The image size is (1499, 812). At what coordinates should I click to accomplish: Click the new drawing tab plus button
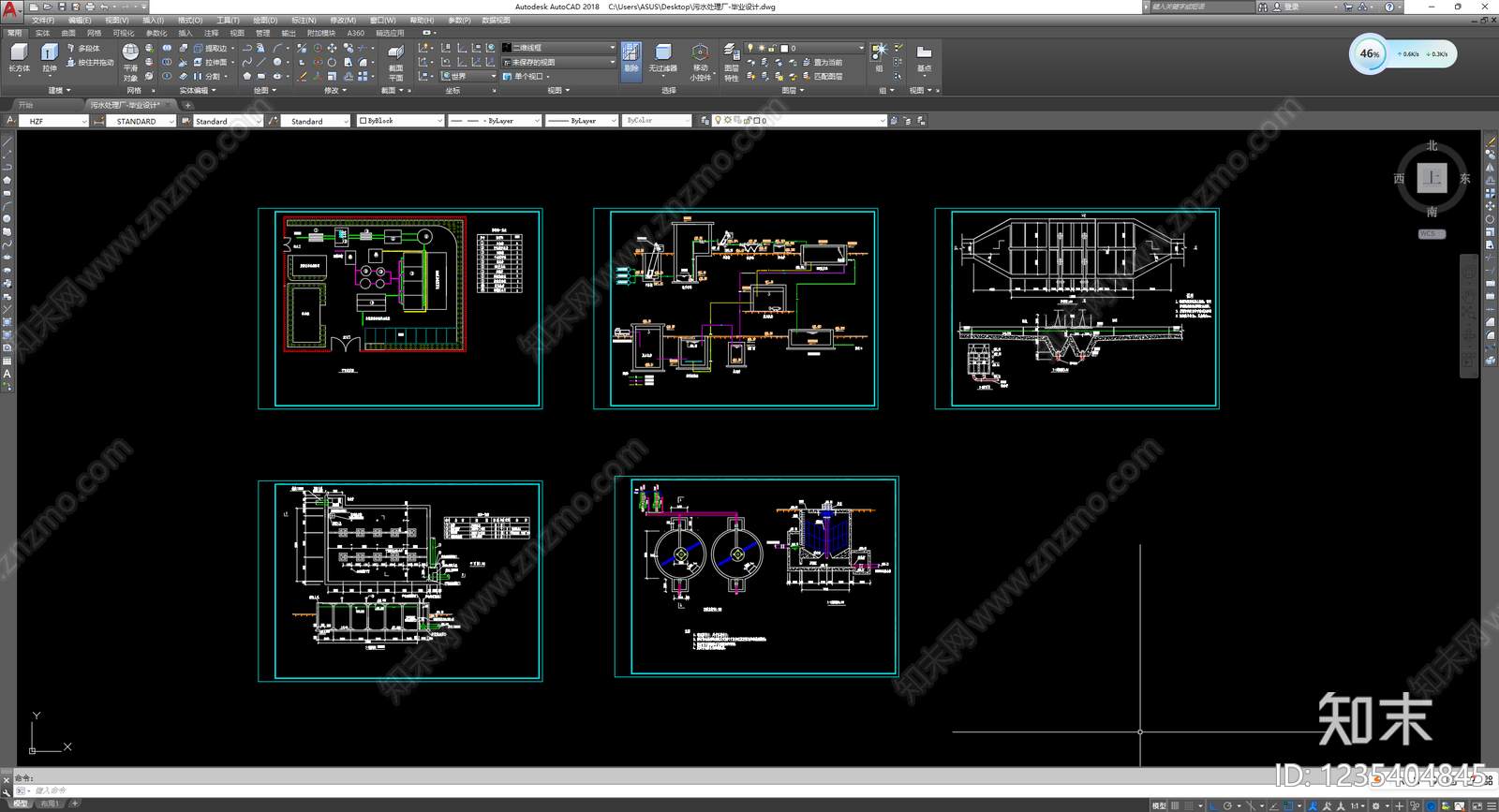[187, 105]
